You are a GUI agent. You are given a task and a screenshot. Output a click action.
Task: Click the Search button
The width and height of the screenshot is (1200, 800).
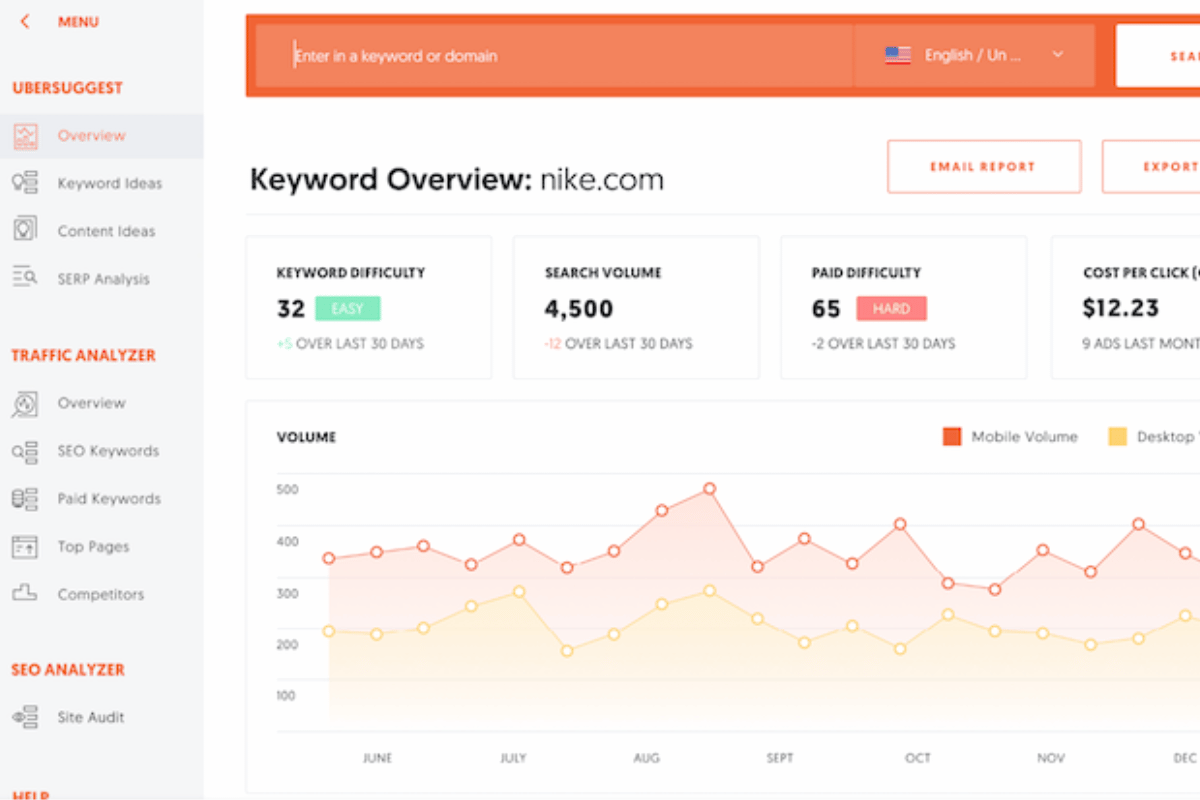pyautogui.click(x=1158, y=56)
